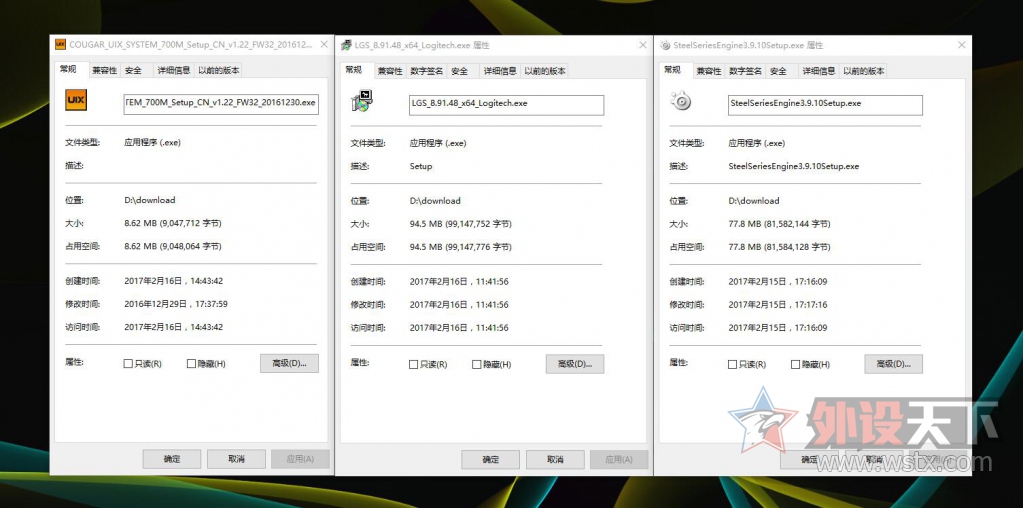Click the SteelSeries window title bar icon
Viewport: 1023px width, 508px height.
665,45
